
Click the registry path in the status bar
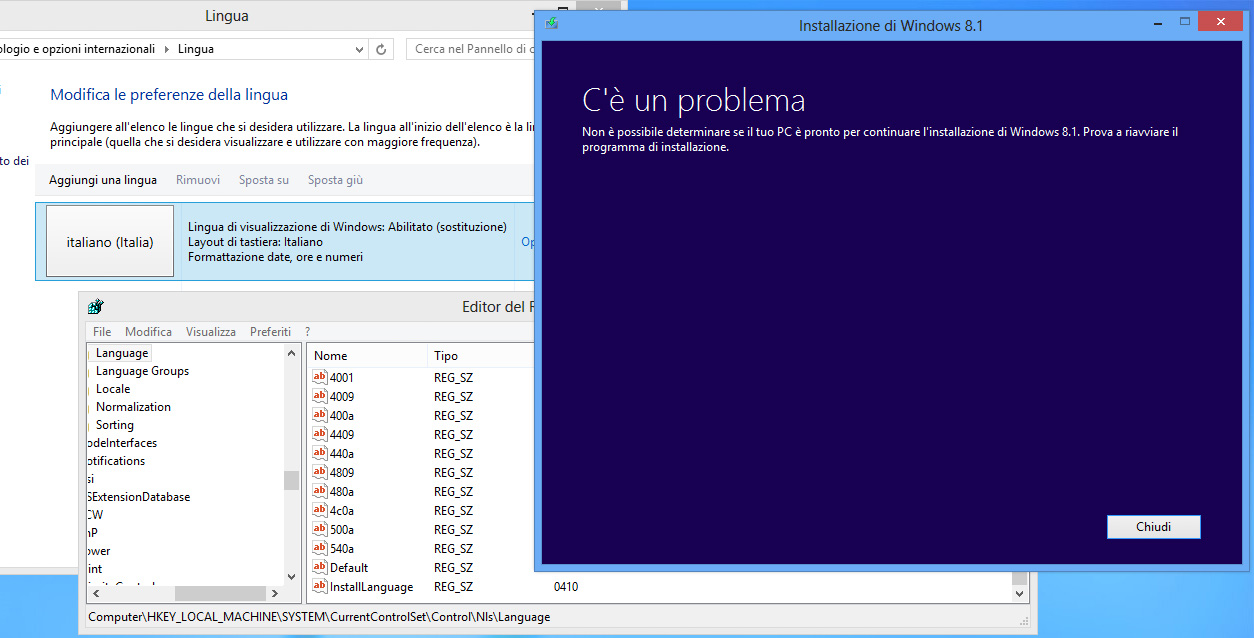tap(319, 617)
